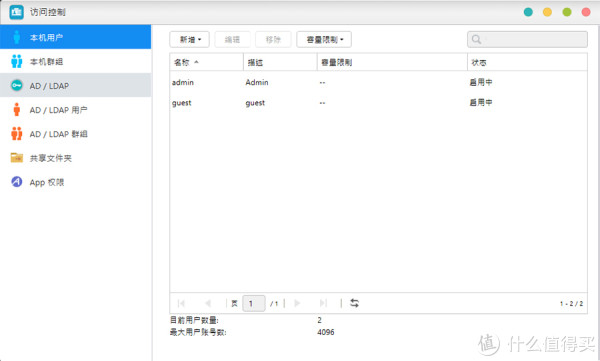Open the 本机群组 section
Viewport: 600px width, 361px height.
tap(75, 61)
